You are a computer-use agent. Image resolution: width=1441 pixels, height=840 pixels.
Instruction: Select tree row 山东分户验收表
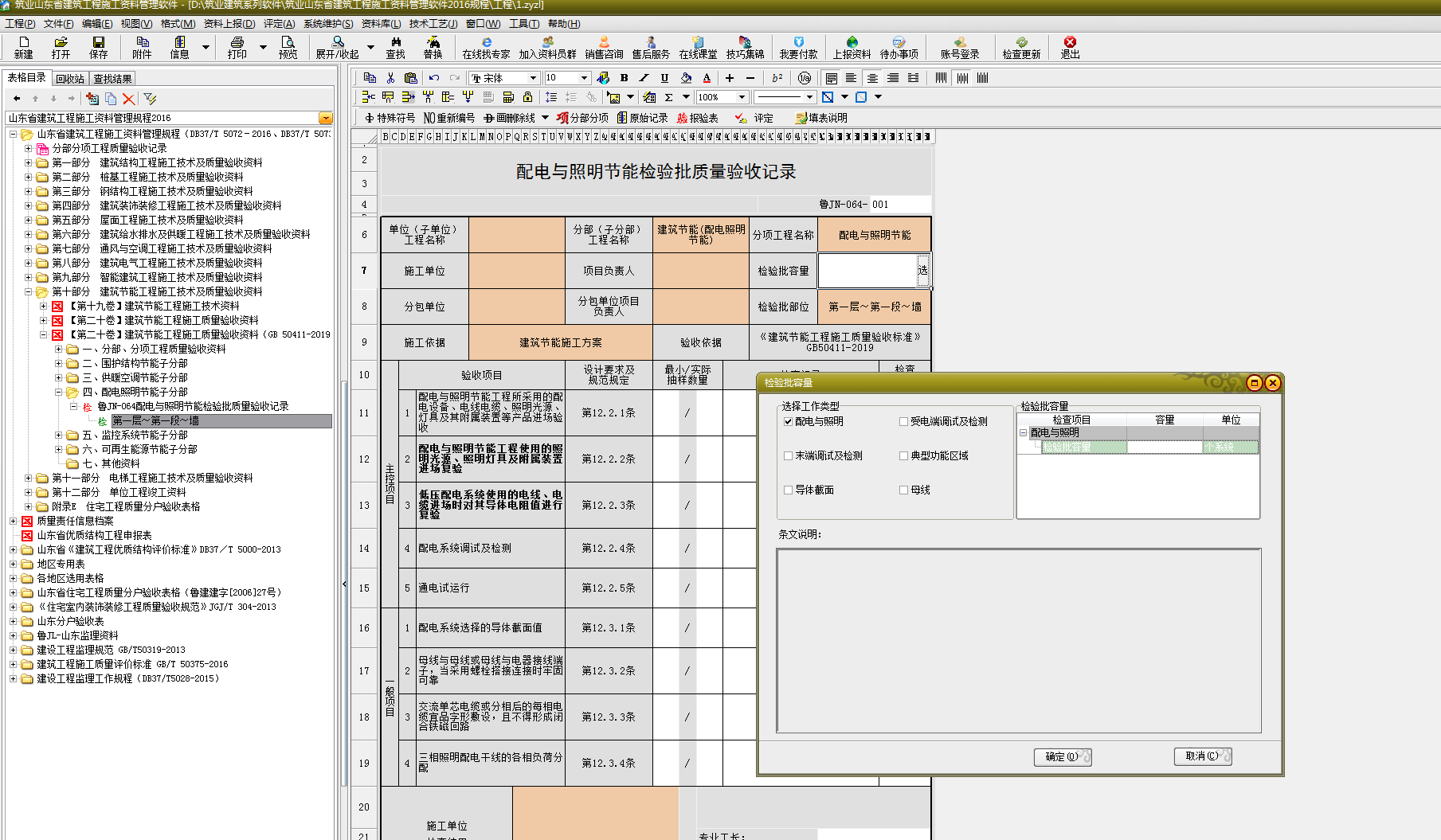tap(70, 621)
